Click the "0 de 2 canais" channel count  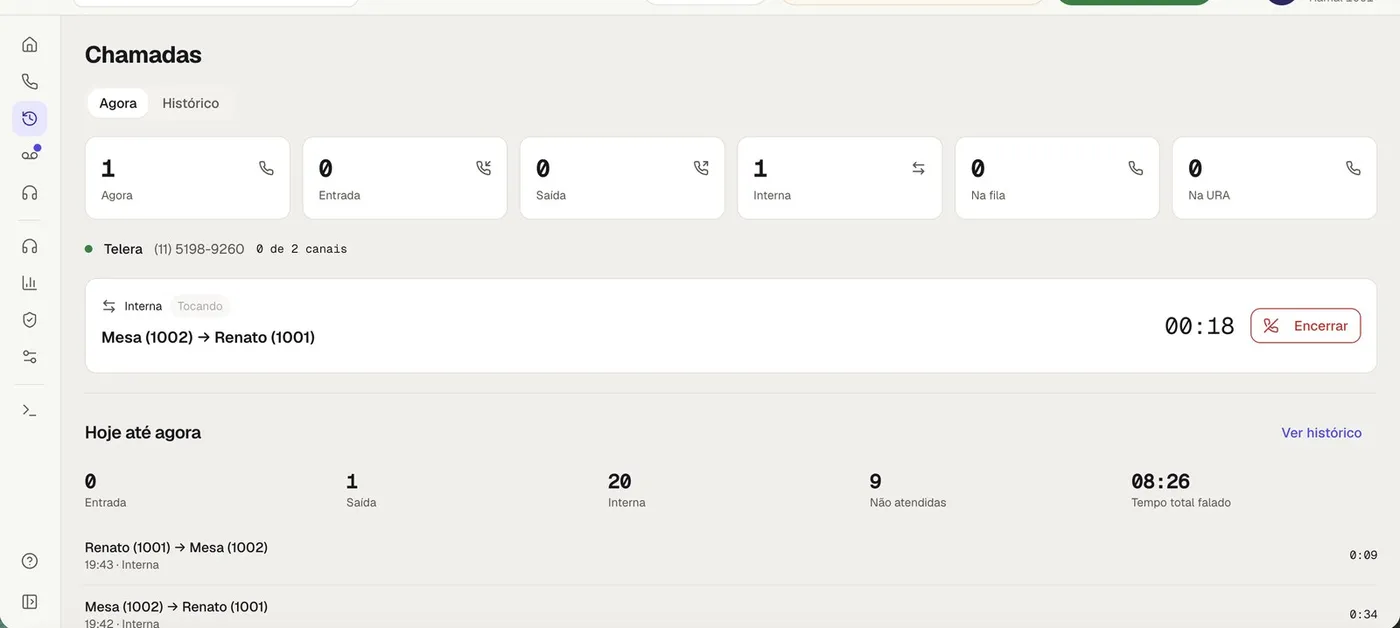[302, 249]
